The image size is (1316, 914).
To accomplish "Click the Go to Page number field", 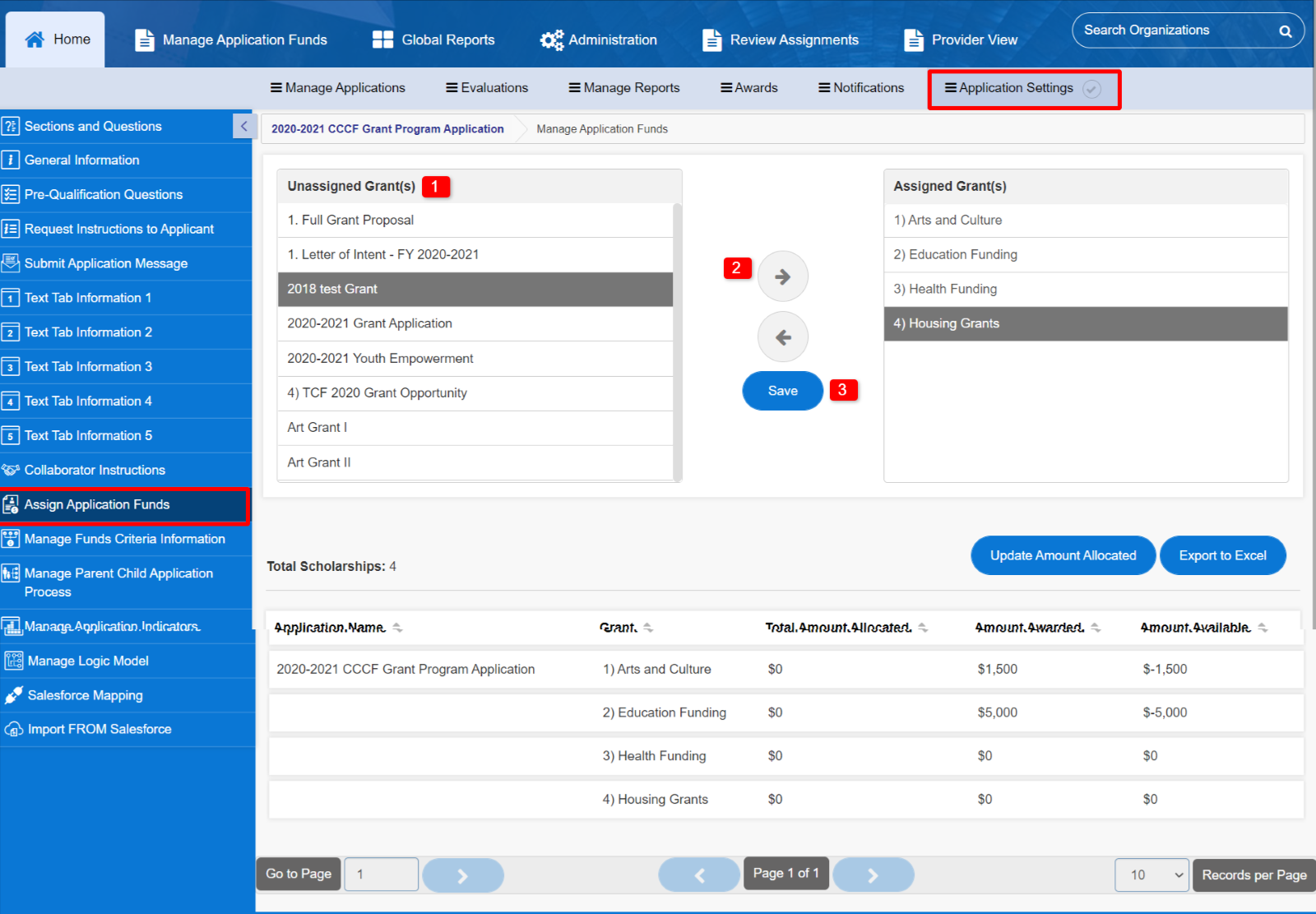I will point(381,875).
